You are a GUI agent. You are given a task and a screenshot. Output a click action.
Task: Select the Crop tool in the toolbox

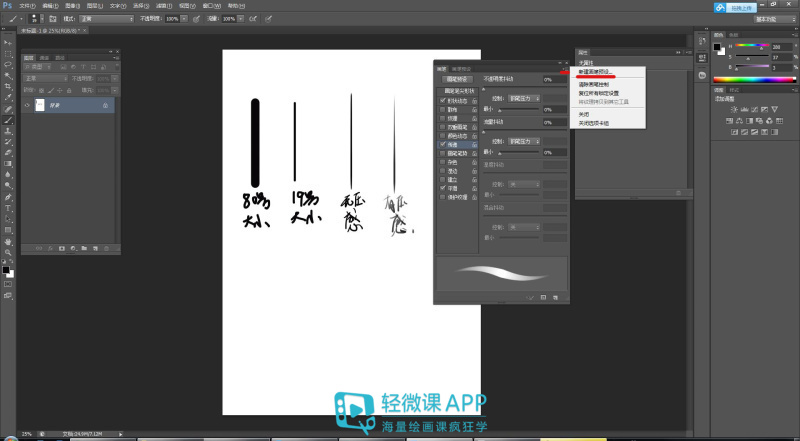8,86
